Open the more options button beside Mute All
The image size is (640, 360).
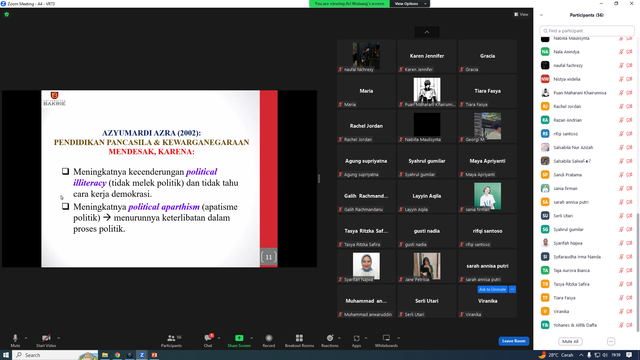pyautogui.click(x=611, y=341)
